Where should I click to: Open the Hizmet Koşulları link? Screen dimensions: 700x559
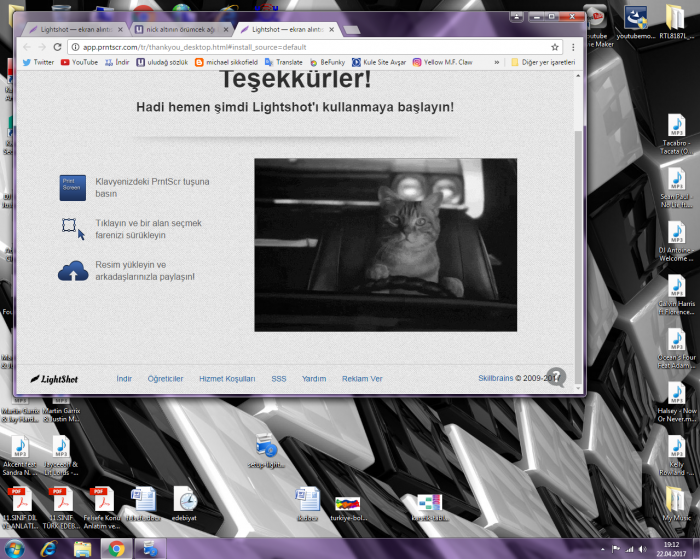[227, 379]
